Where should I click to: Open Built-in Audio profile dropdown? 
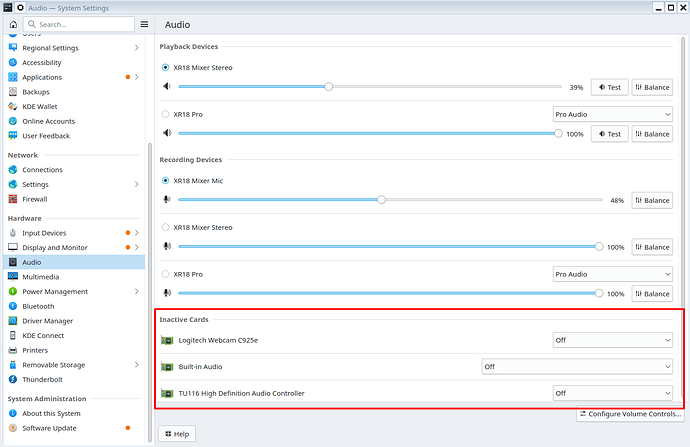[x=577, y=366]
